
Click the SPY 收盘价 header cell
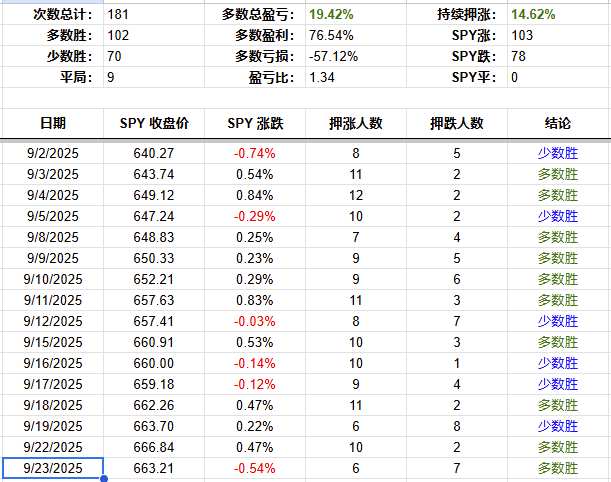pyautogui.click(x=153, y=123)
